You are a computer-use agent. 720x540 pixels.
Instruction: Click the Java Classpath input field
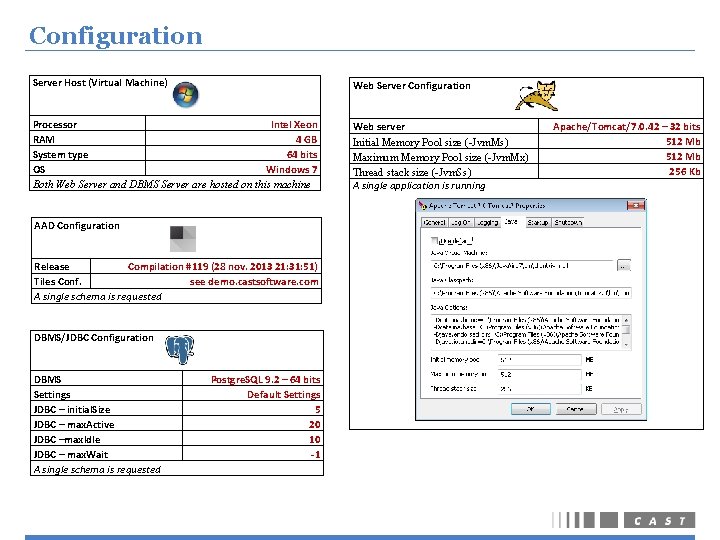click(531, 292)
